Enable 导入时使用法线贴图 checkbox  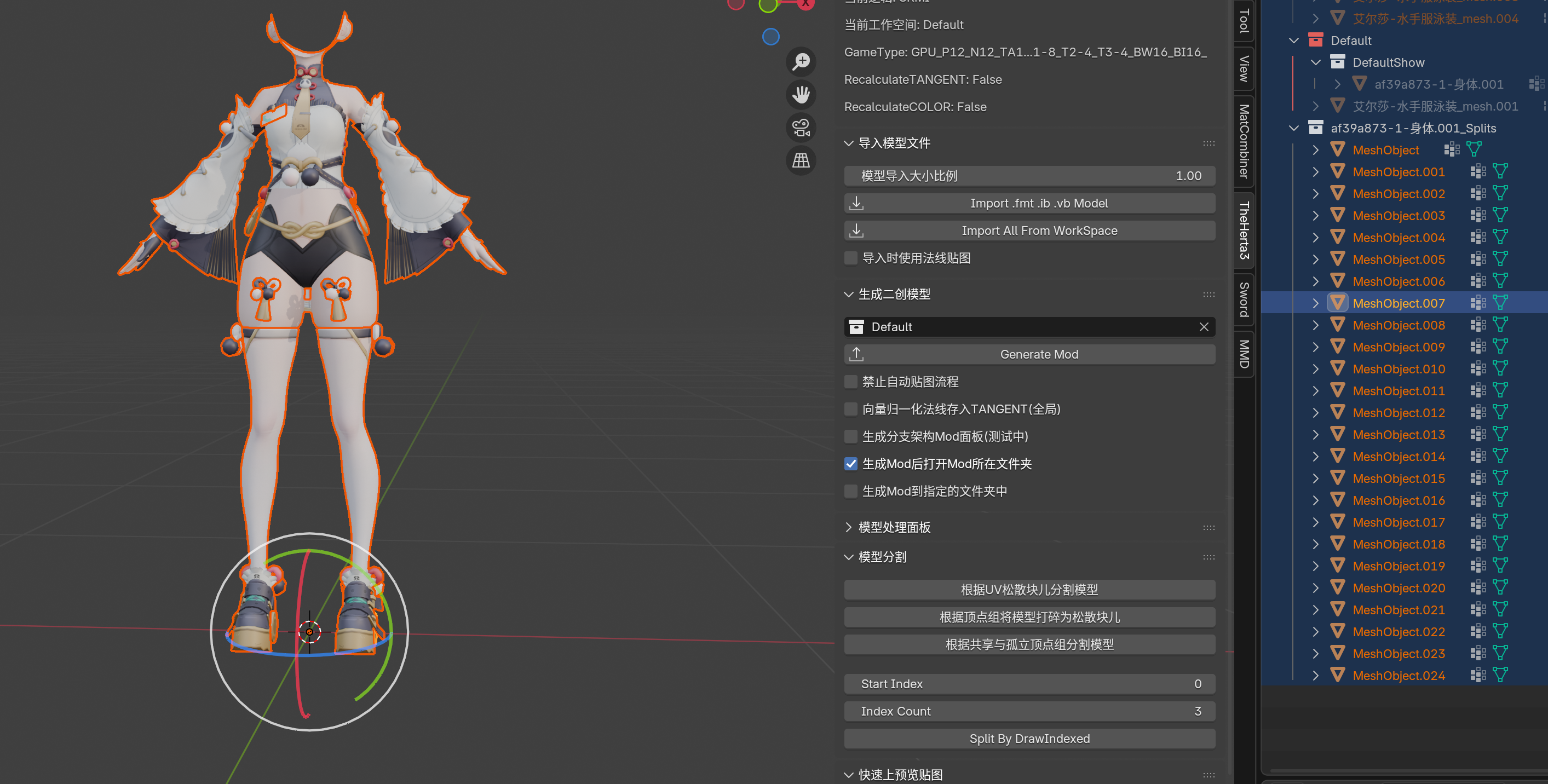tap(851, 258)
